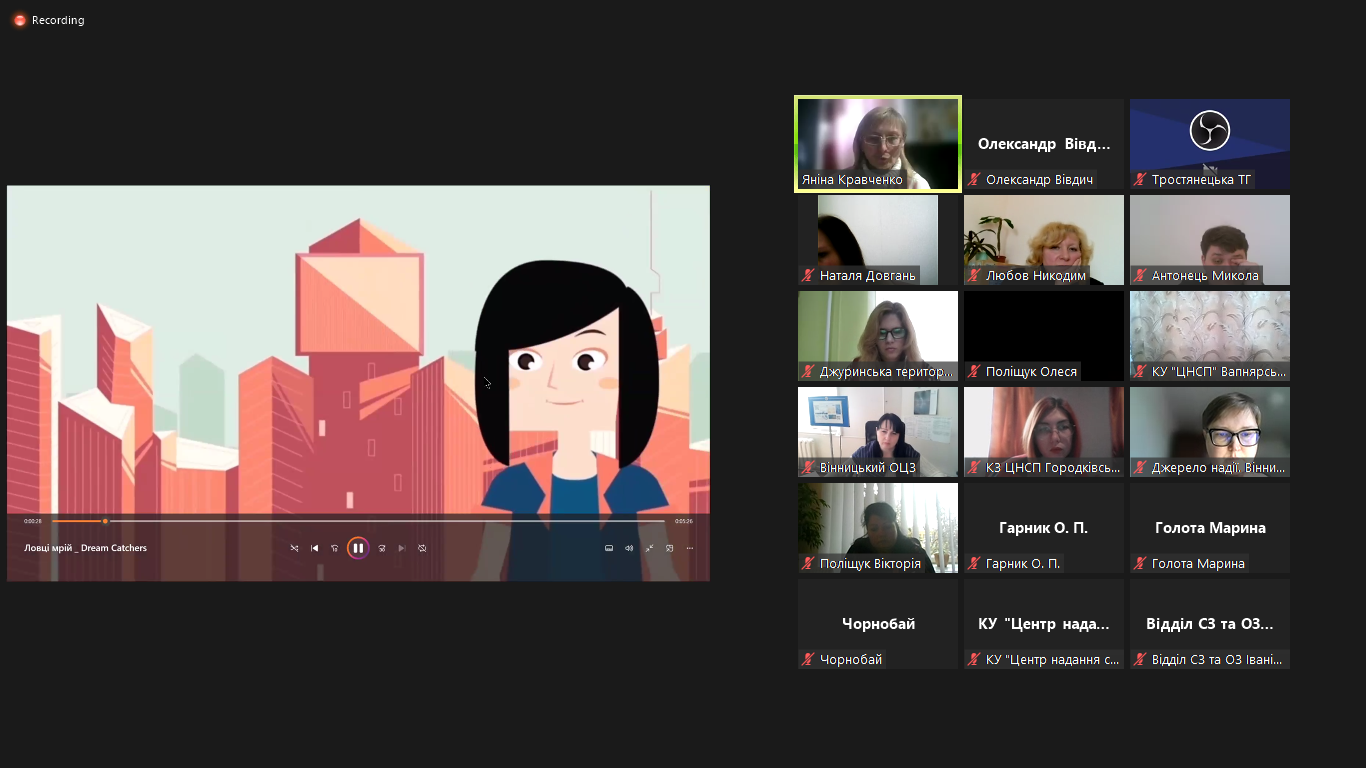The image size is (1366, 768).
Task: Click the total duration 0:05:26
Action: coord(684,521)
